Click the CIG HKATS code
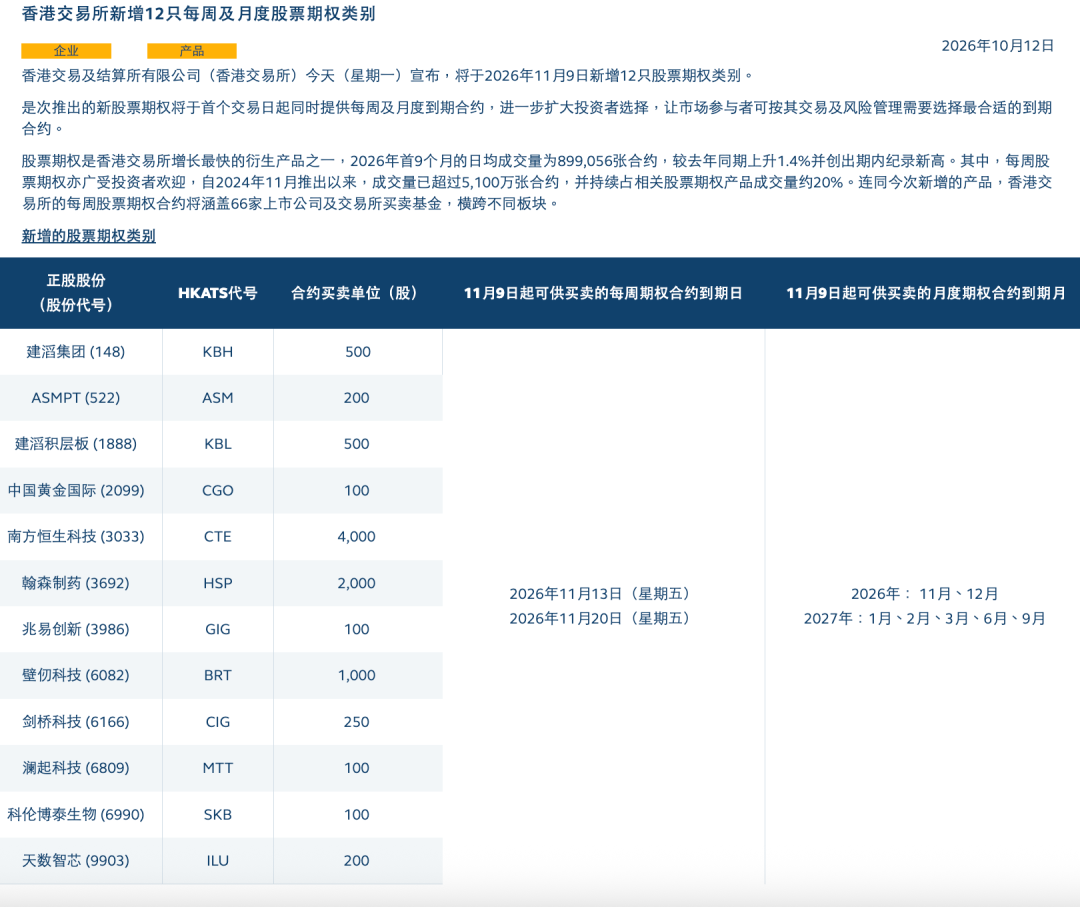This screenshot has width=1080, height=907. coord(218,722)
